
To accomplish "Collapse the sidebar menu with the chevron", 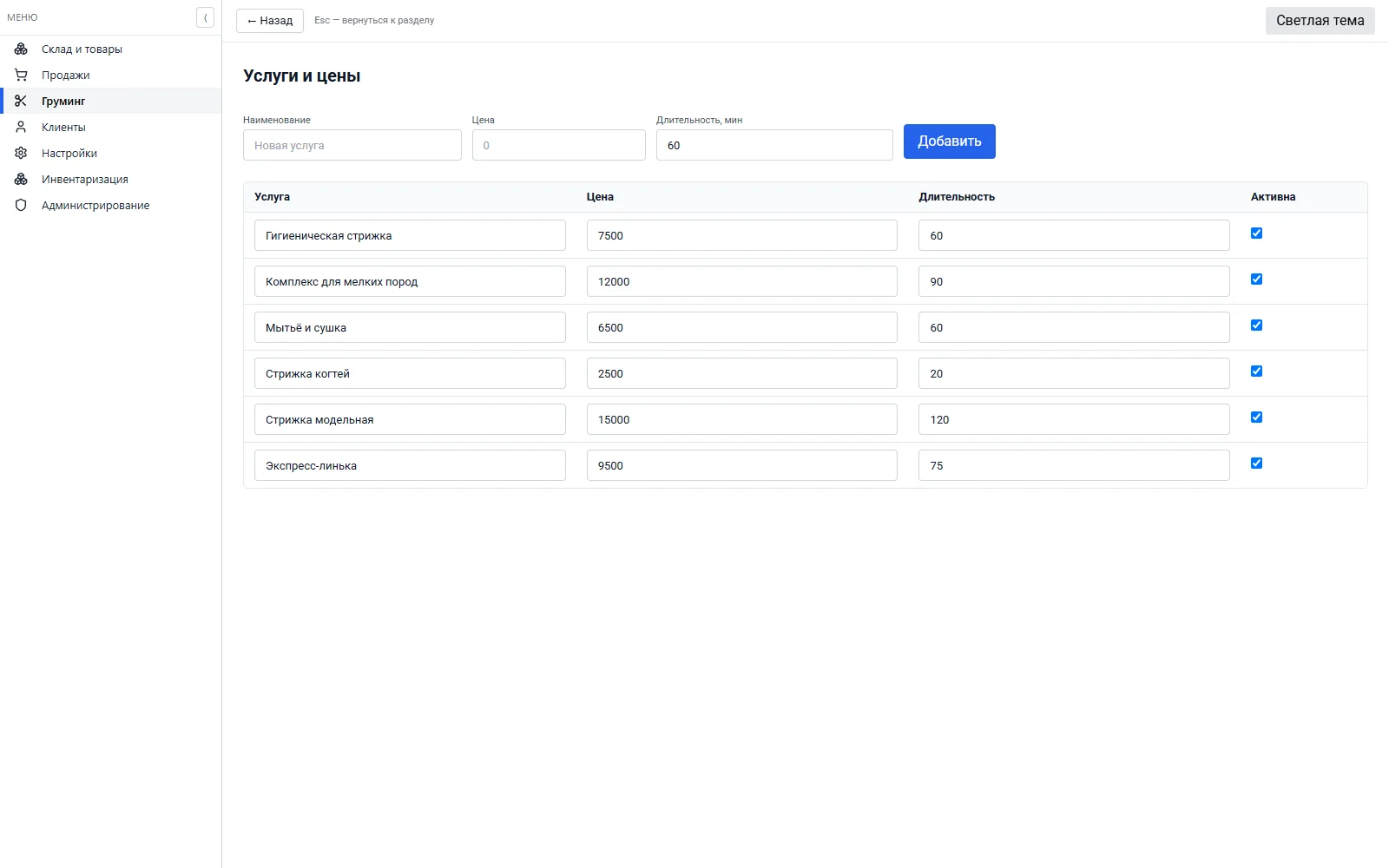I will 205,17.
